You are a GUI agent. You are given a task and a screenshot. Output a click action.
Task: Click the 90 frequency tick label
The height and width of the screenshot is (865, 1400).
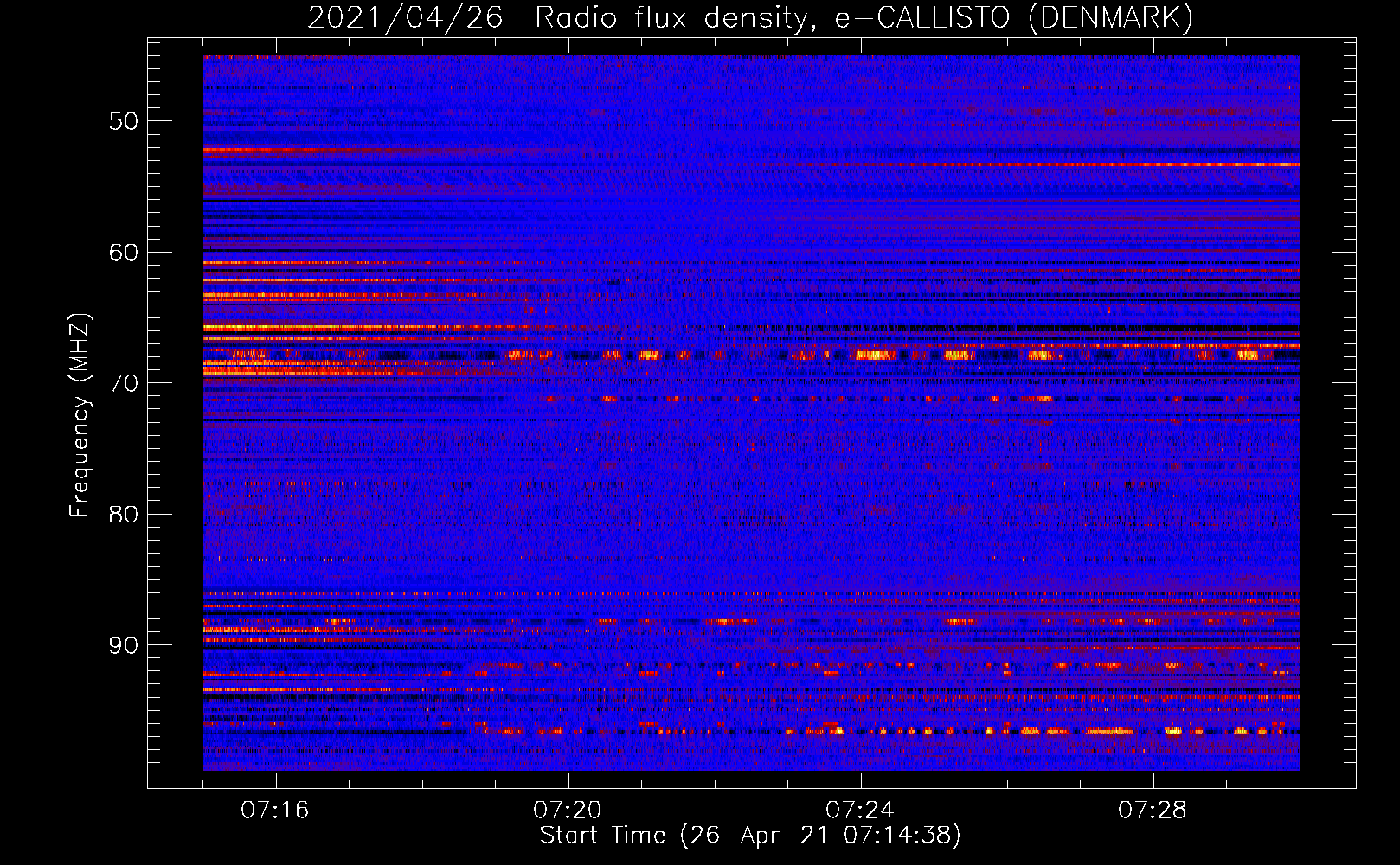(x=124, y=645)
